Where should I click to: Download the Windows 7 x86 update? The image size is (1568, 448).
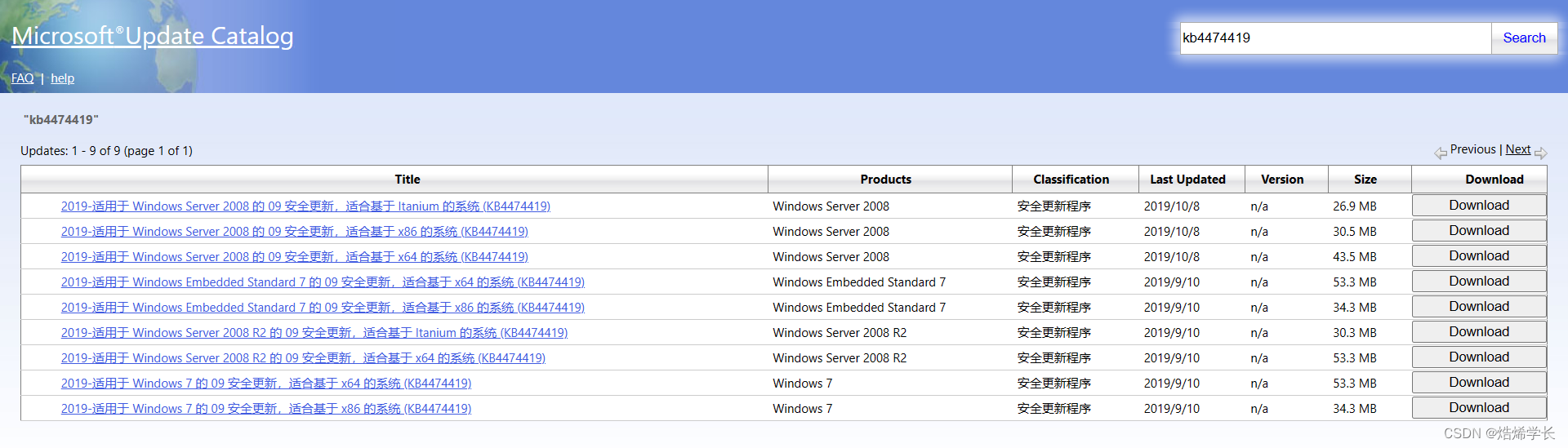pyautogui.click(x=1479, y=408)
